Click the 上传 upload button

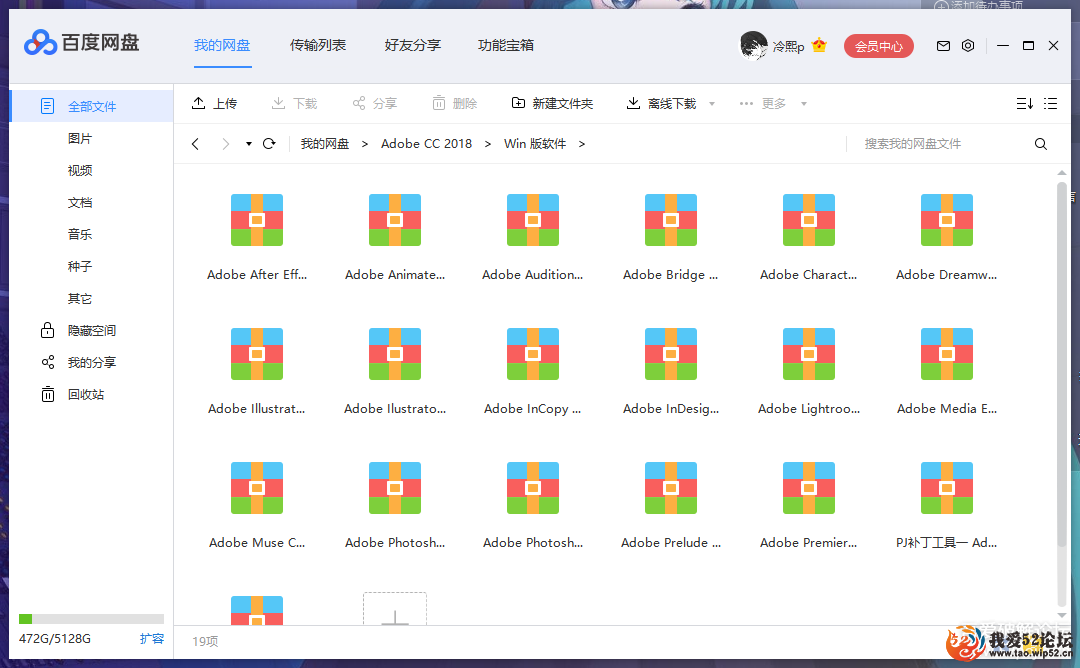click(214, 103)
